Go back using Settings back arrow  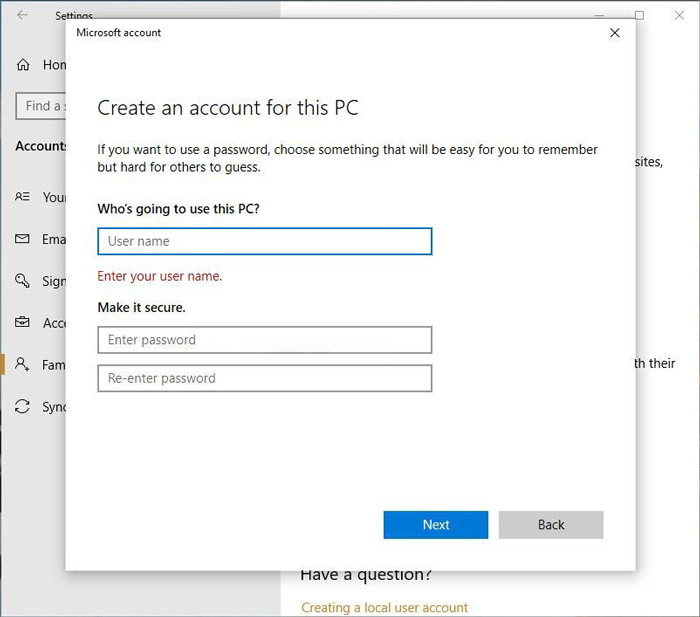tap(22, 15)
